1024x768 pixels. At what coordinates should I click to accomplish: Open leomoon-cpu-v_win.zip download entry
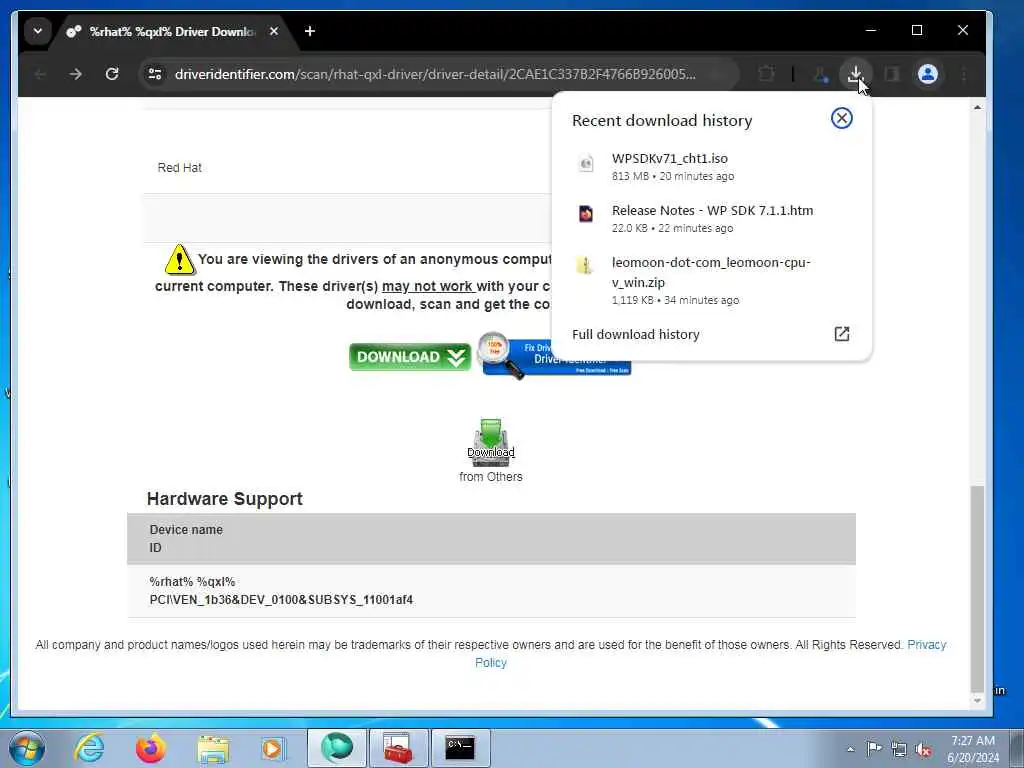click(x=712, y=280)
